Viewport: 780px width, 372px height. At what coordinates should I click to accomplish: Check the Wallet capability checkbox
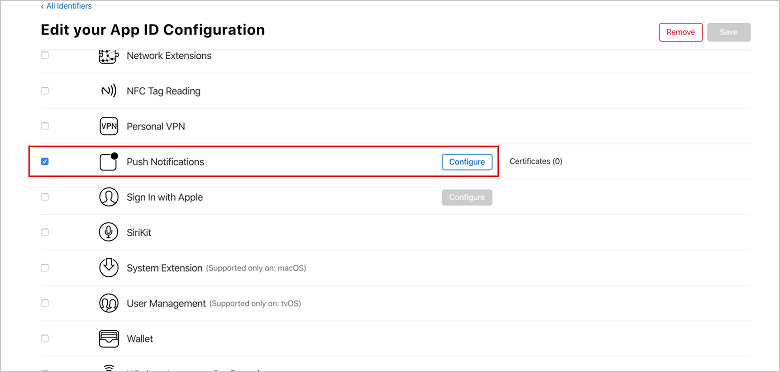pos(45,339)
